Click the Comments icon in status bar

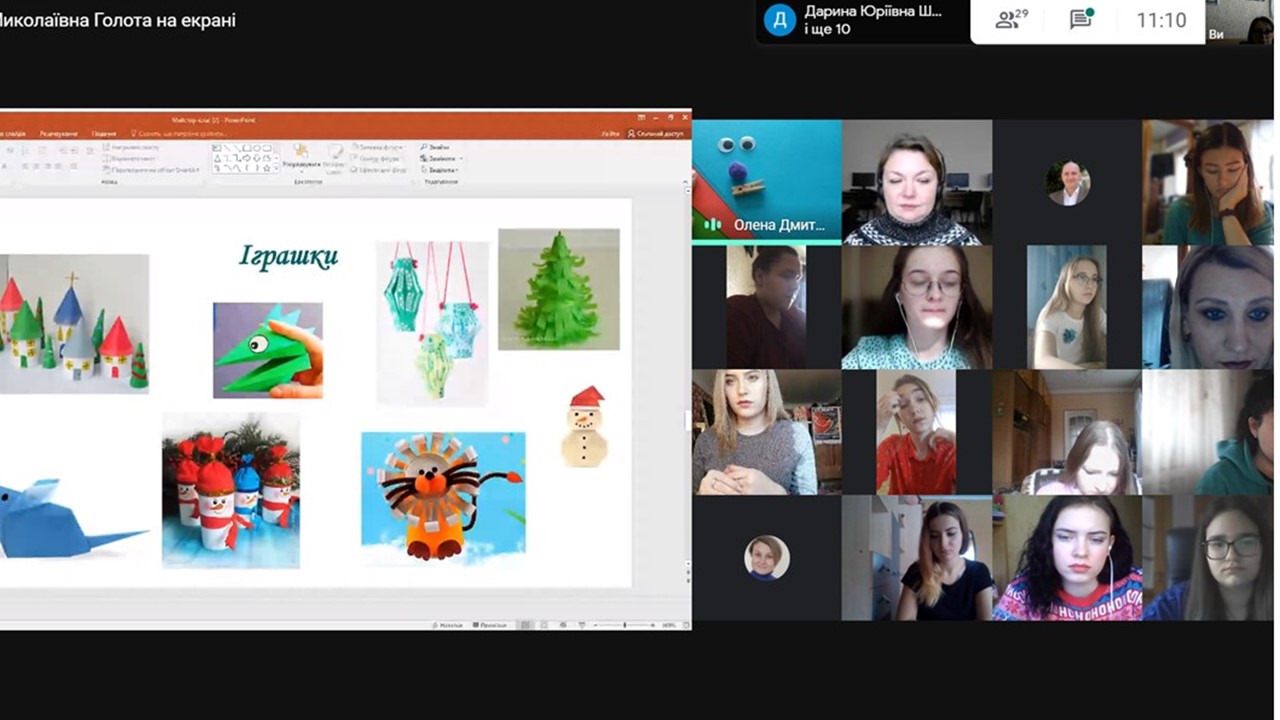pos(488,625)
